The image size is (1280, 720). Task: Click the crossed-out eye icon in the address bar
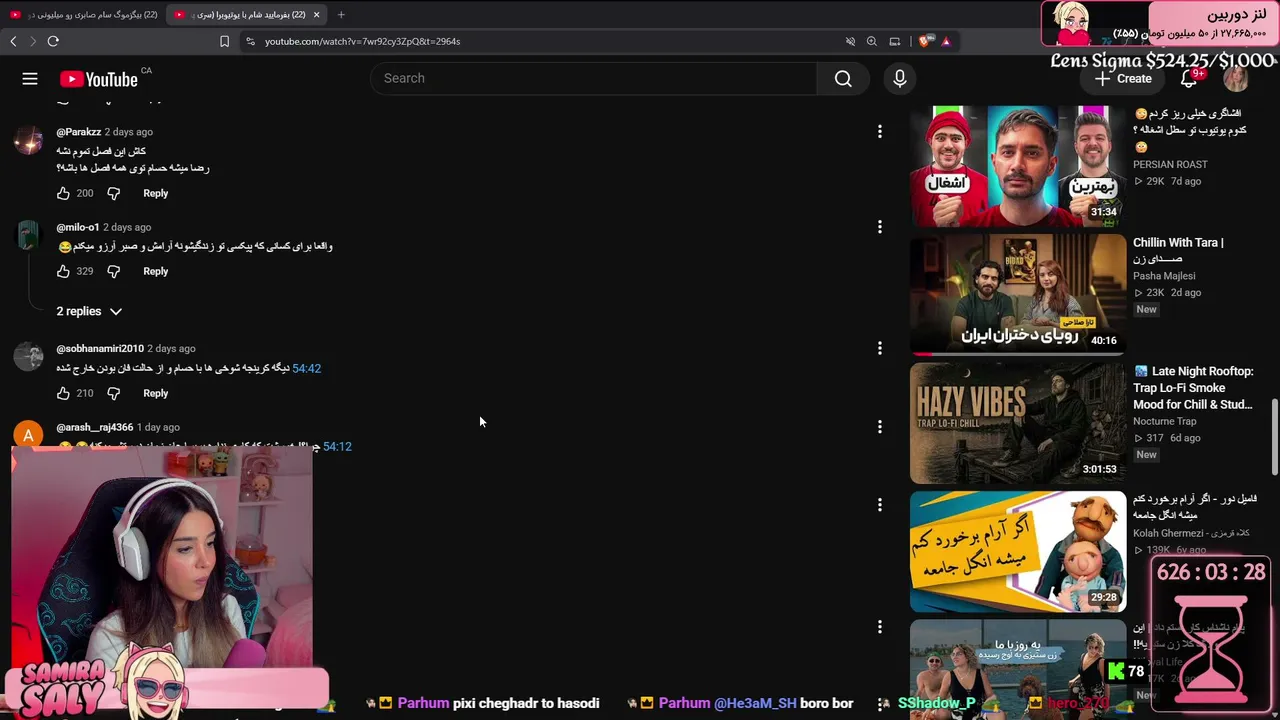point(850,41)
